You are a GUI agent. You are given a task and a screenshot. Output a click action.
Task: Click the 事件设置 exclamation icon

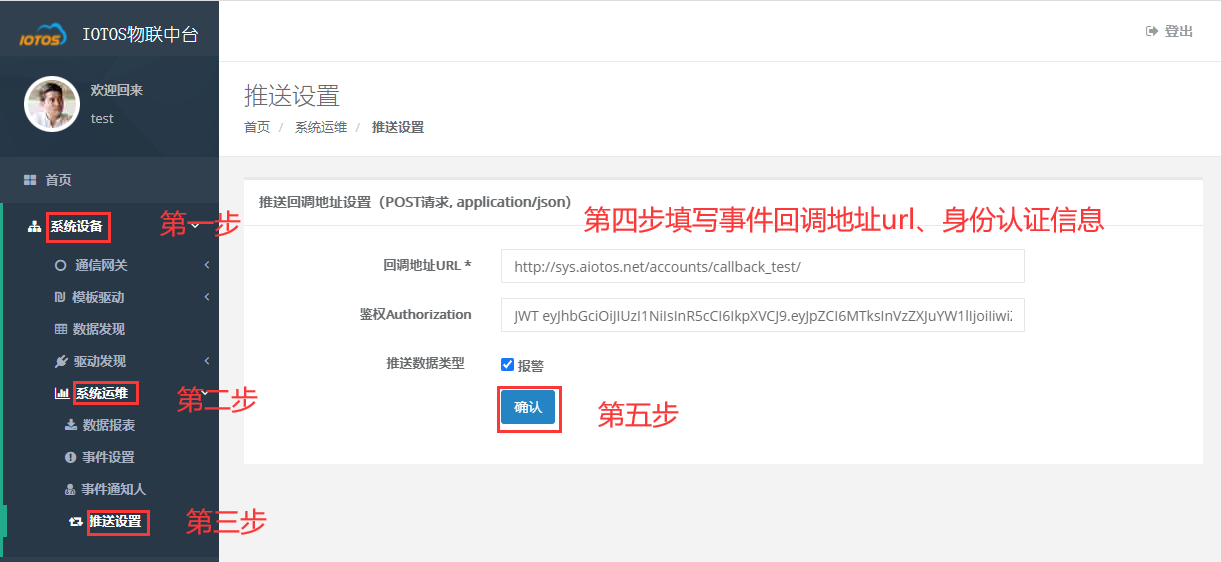(x=70, y=457)
